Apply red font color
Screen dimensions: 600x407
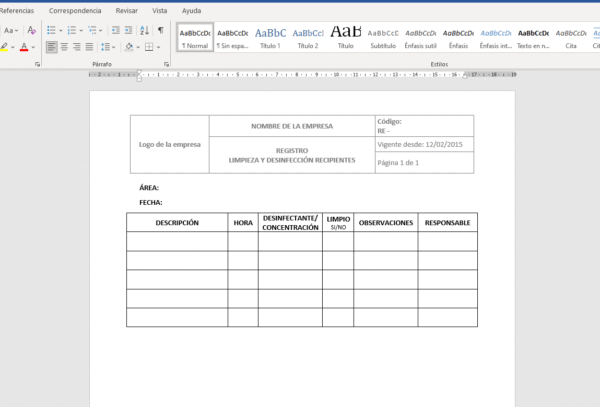pyautogui.click(x=24, y=47)
